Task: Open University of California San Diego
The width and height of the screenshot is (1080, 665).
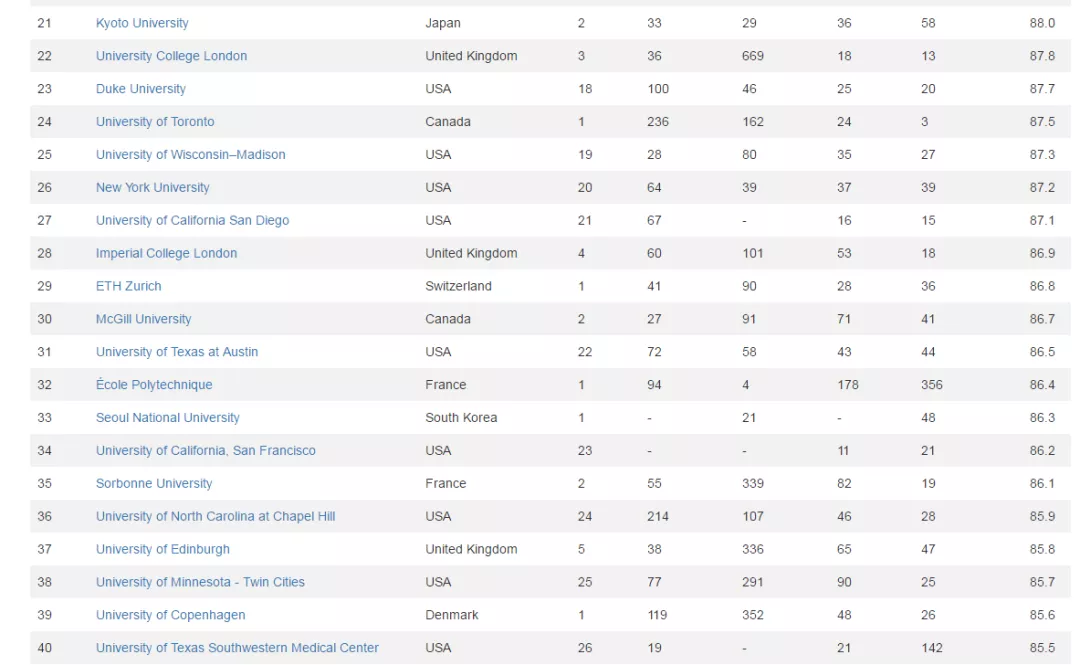Action: pyautogui.click(x=192, y=221)
